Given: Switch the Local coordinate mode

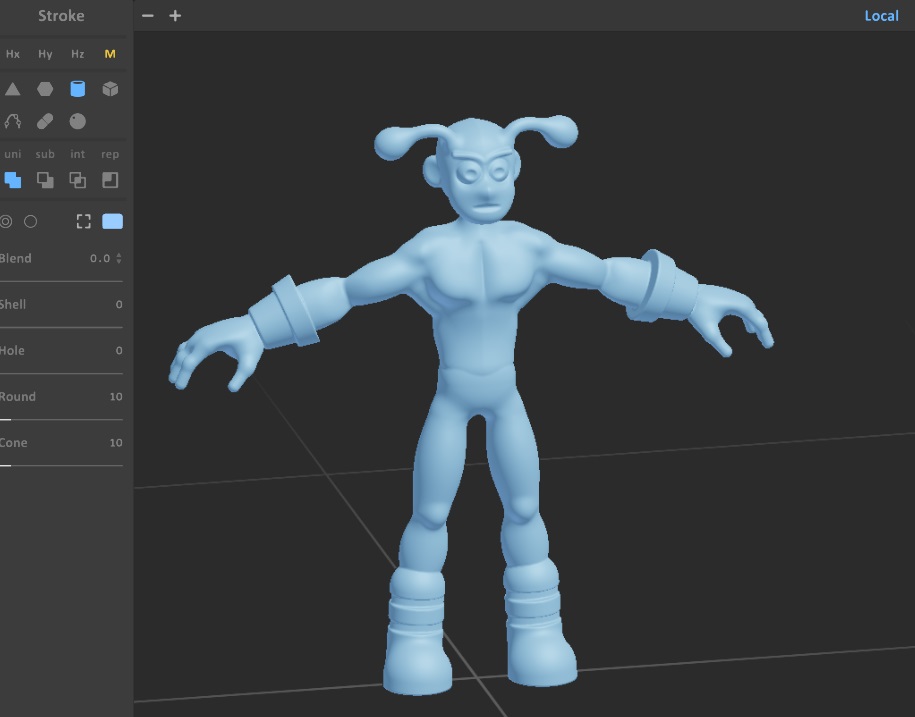Looking at the screenshot, I should pyautogui.click(x=881, y=16).
